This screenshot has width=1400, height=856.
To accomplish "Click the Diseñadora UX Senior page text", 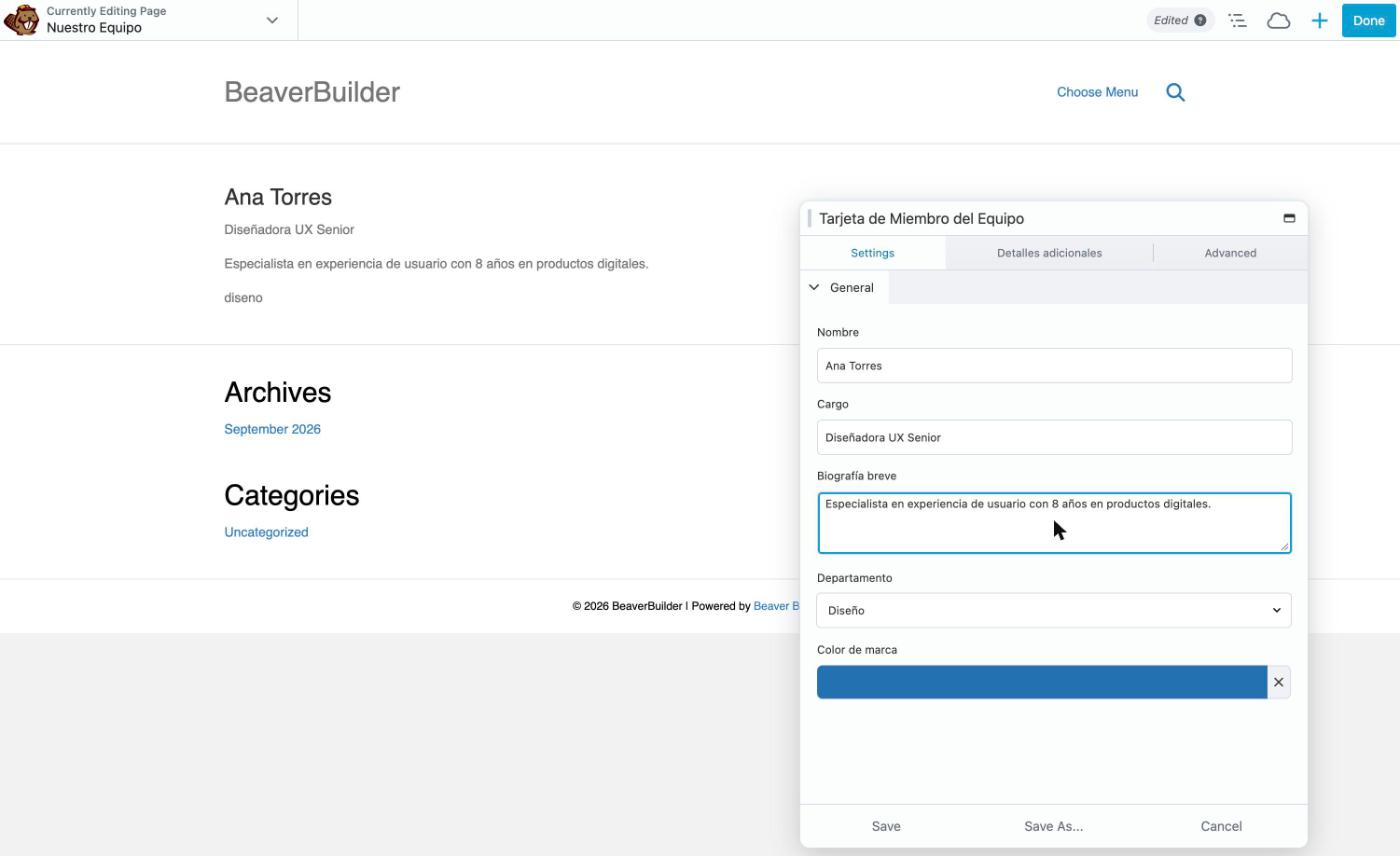I will [x=289, y=230].
